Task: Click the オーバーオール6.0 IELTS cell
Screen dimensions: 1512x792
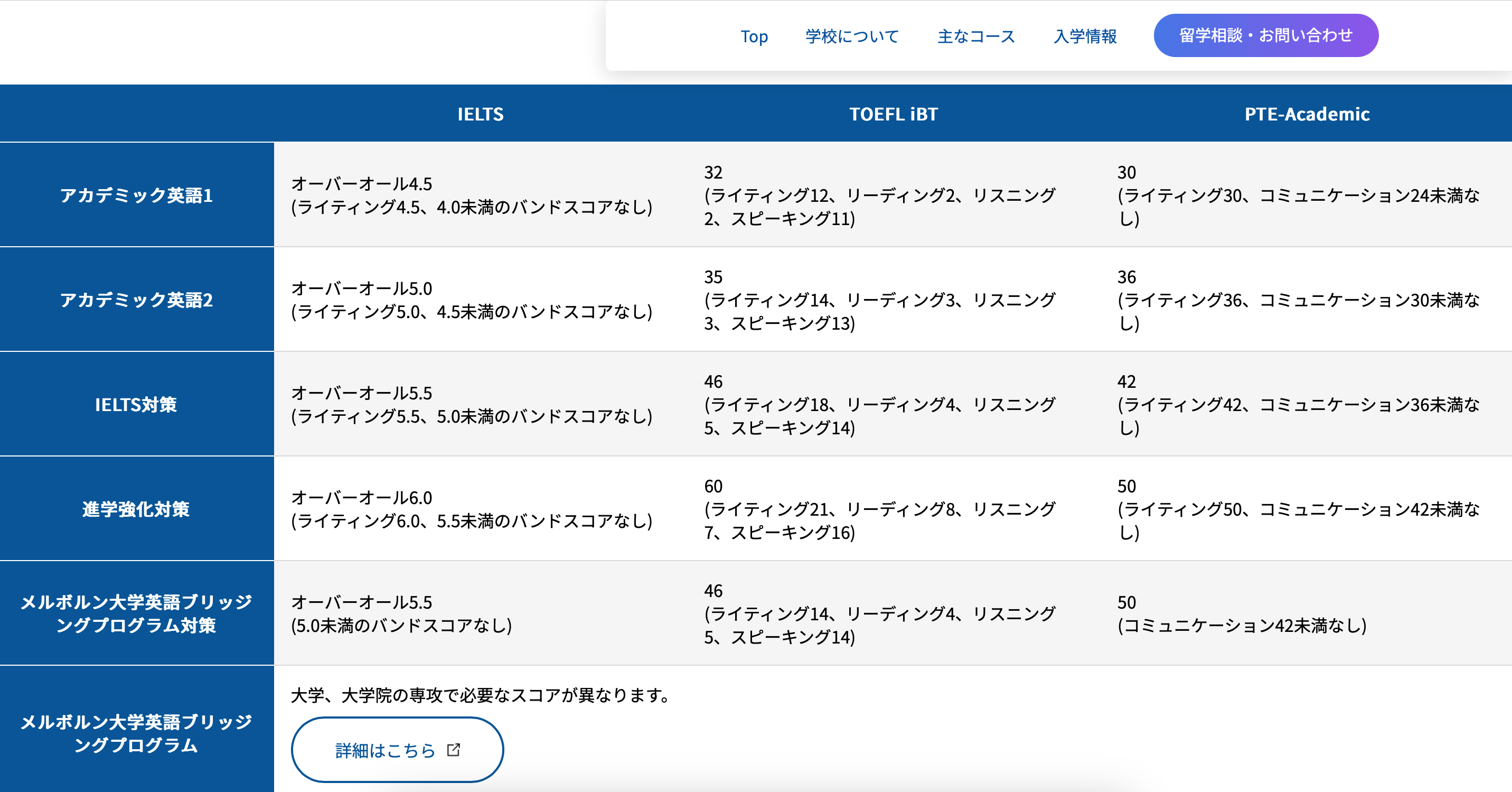Action: [481, 508]
